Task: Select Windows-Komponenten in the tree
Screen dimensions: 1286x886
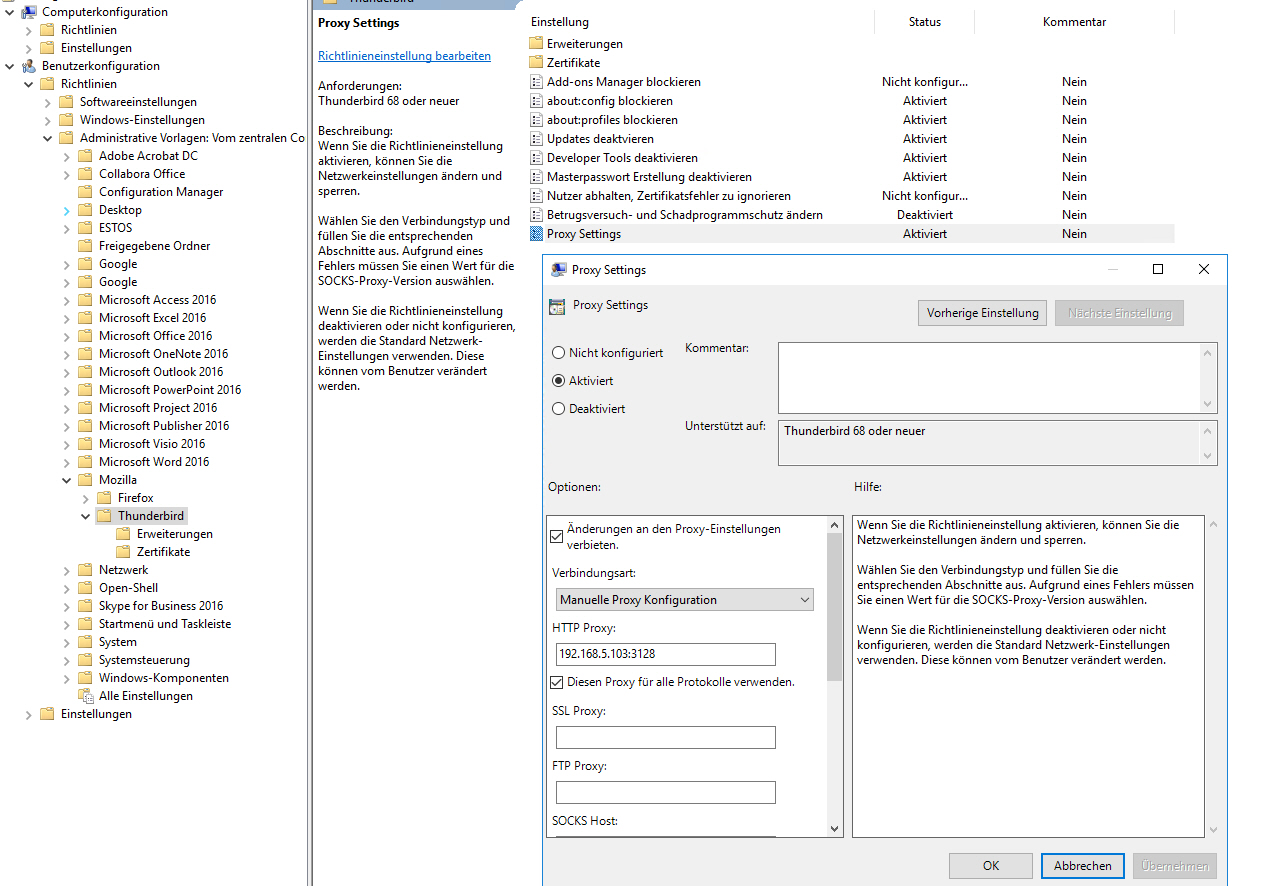Action: tap(164, 678)
